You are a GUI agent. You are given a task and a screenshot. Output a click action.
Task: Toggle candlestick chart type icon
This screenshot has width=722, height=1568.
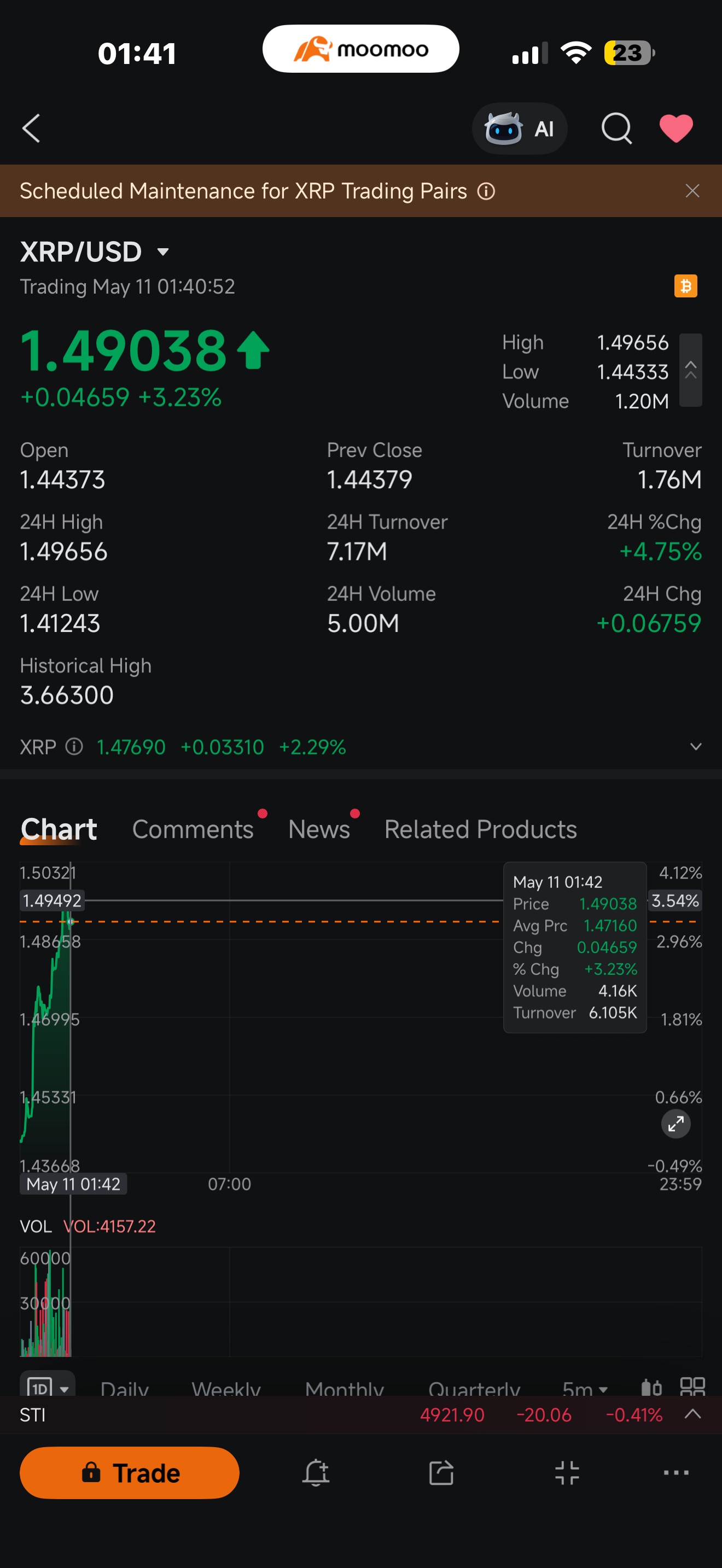pyautogui.click(x=651, y=1387)
